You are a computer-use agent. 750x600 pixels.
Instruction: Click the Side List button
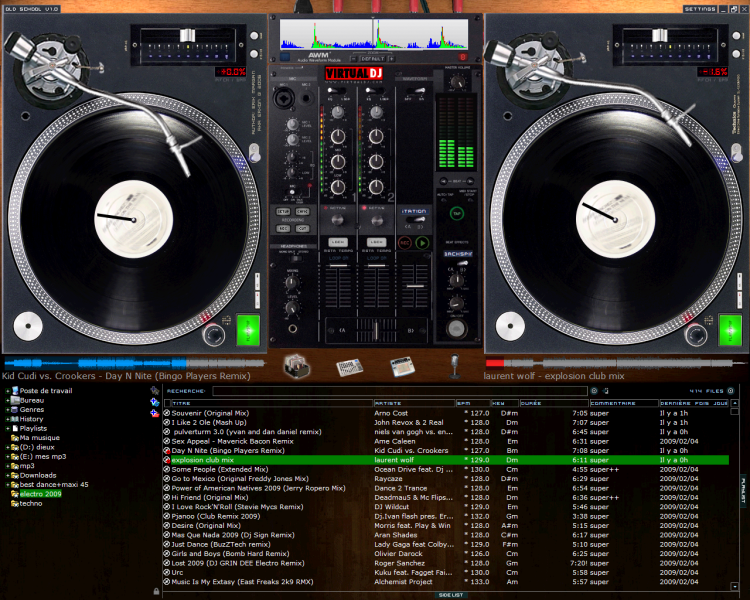[x=451, y=595]
